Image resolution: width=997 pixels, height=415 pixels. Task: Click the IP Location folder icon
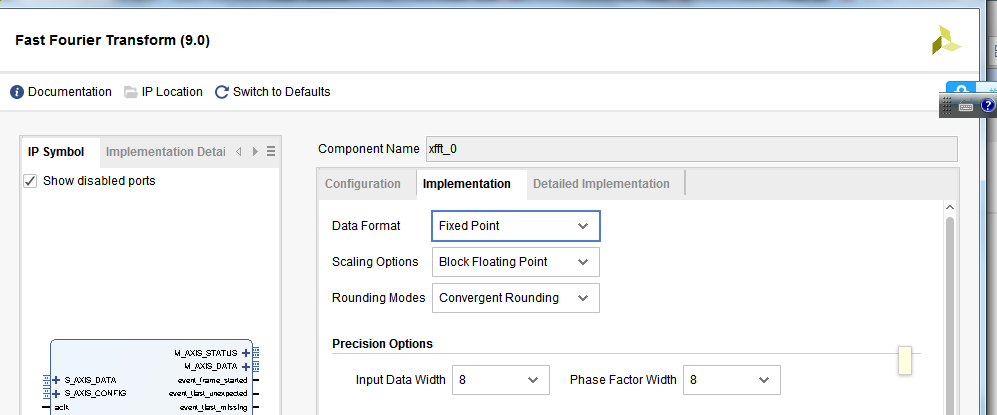point(131,92)
